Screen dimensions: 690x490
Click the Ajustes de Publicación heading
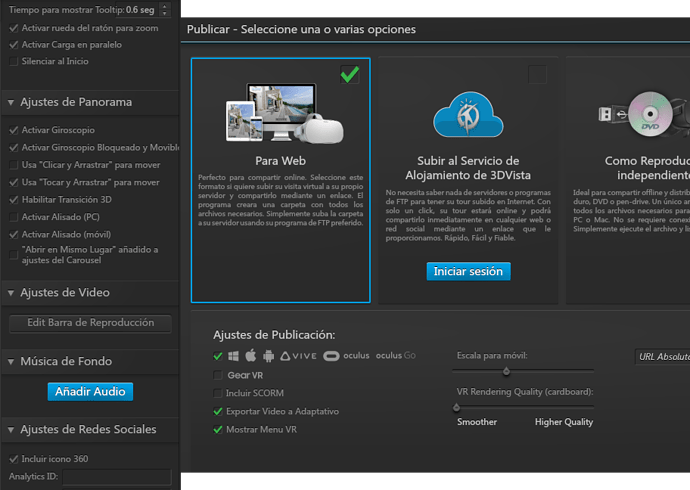(x=274, y=335)
